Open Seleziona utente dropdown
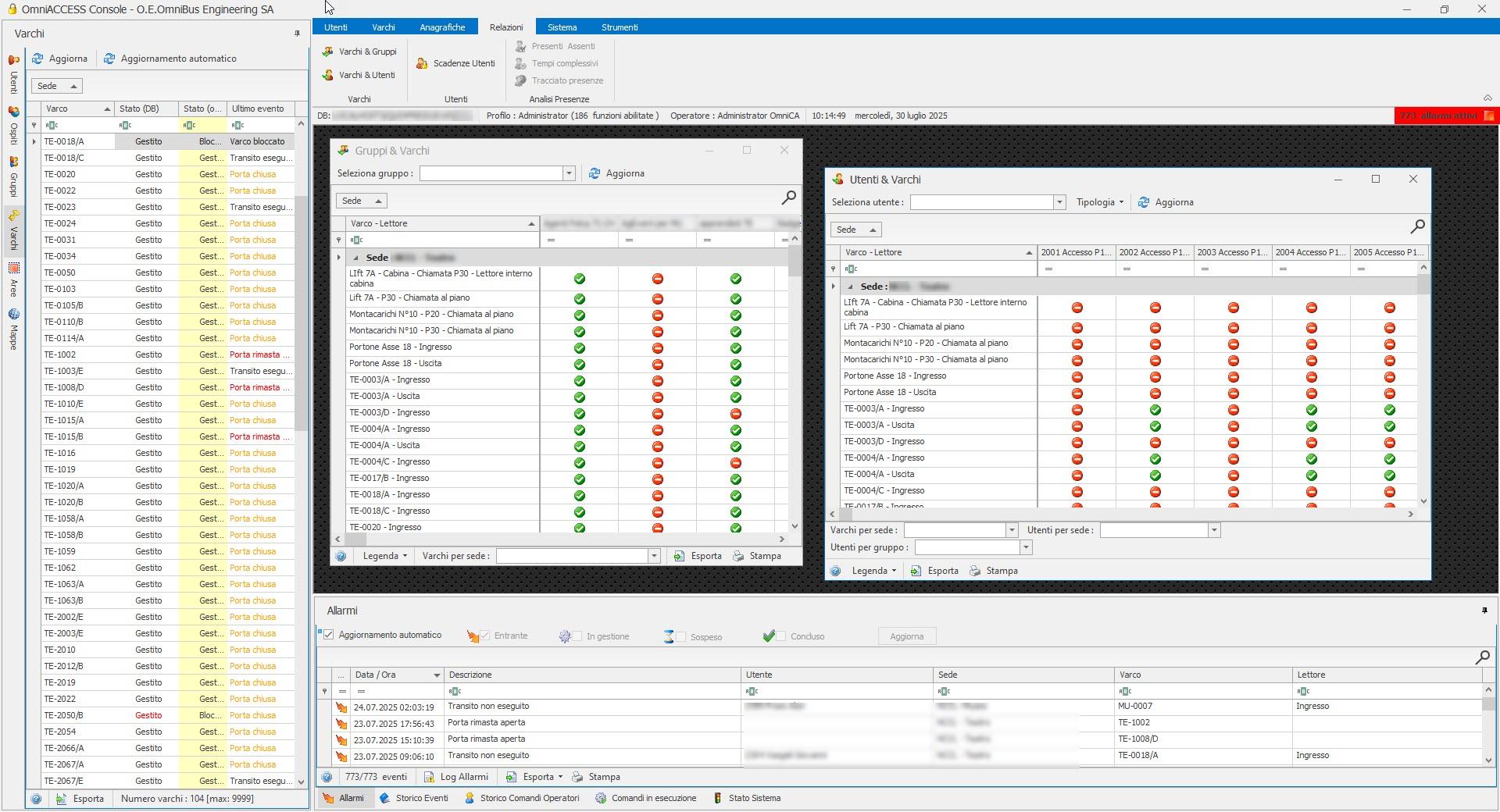 coord(1059,202)
